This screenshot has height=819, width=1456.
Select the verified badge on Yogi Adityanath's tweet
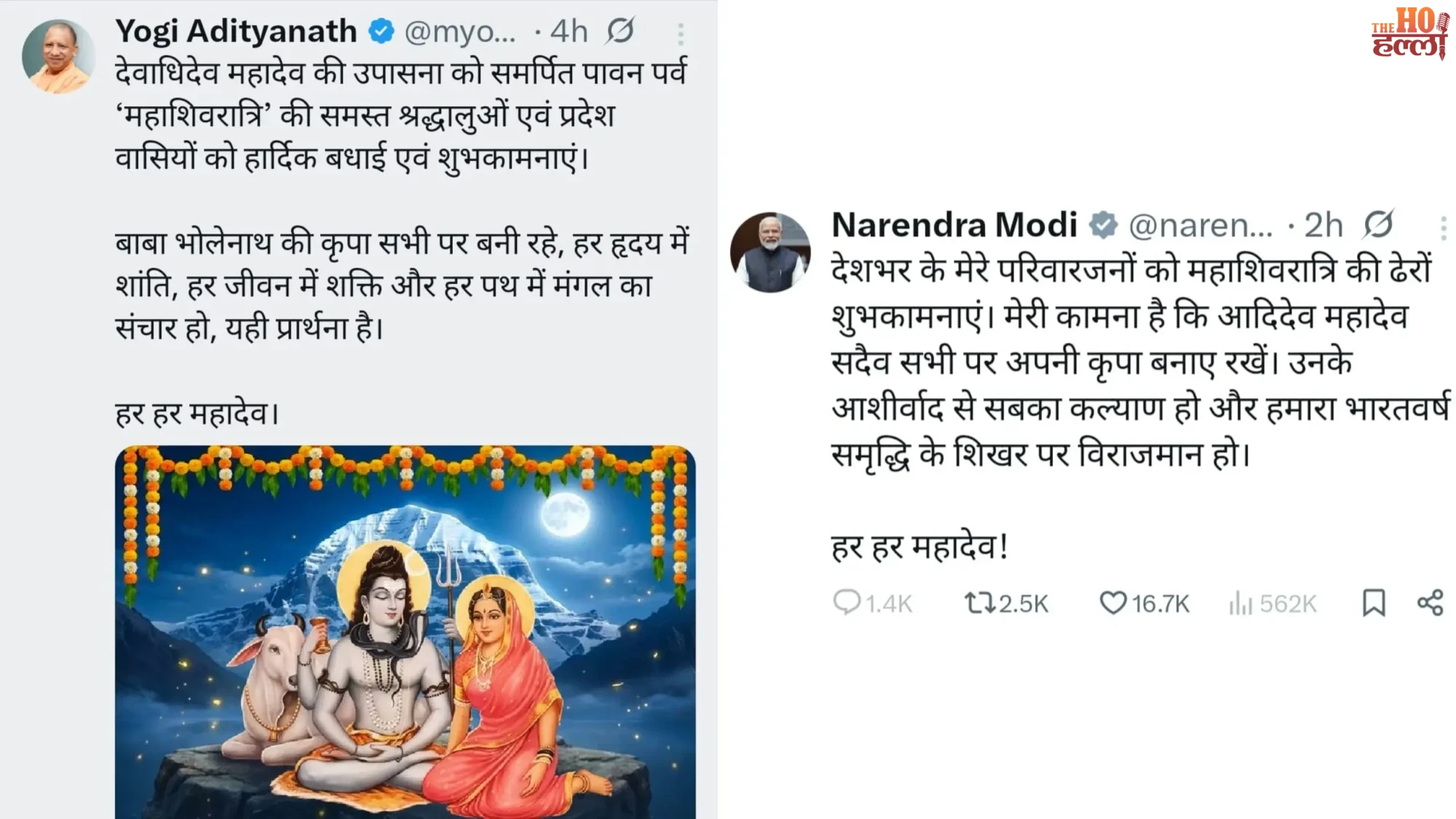click(380, 31)
